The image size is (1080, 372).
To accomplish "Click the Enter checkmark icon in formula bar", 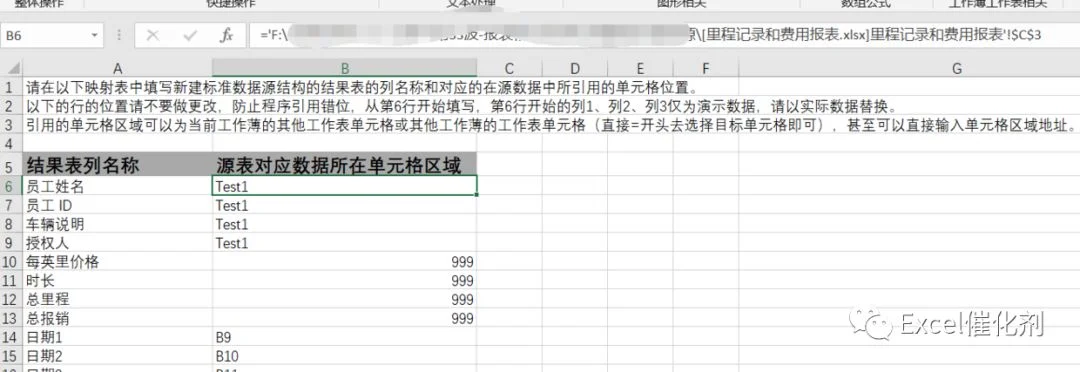I will 190,36.
